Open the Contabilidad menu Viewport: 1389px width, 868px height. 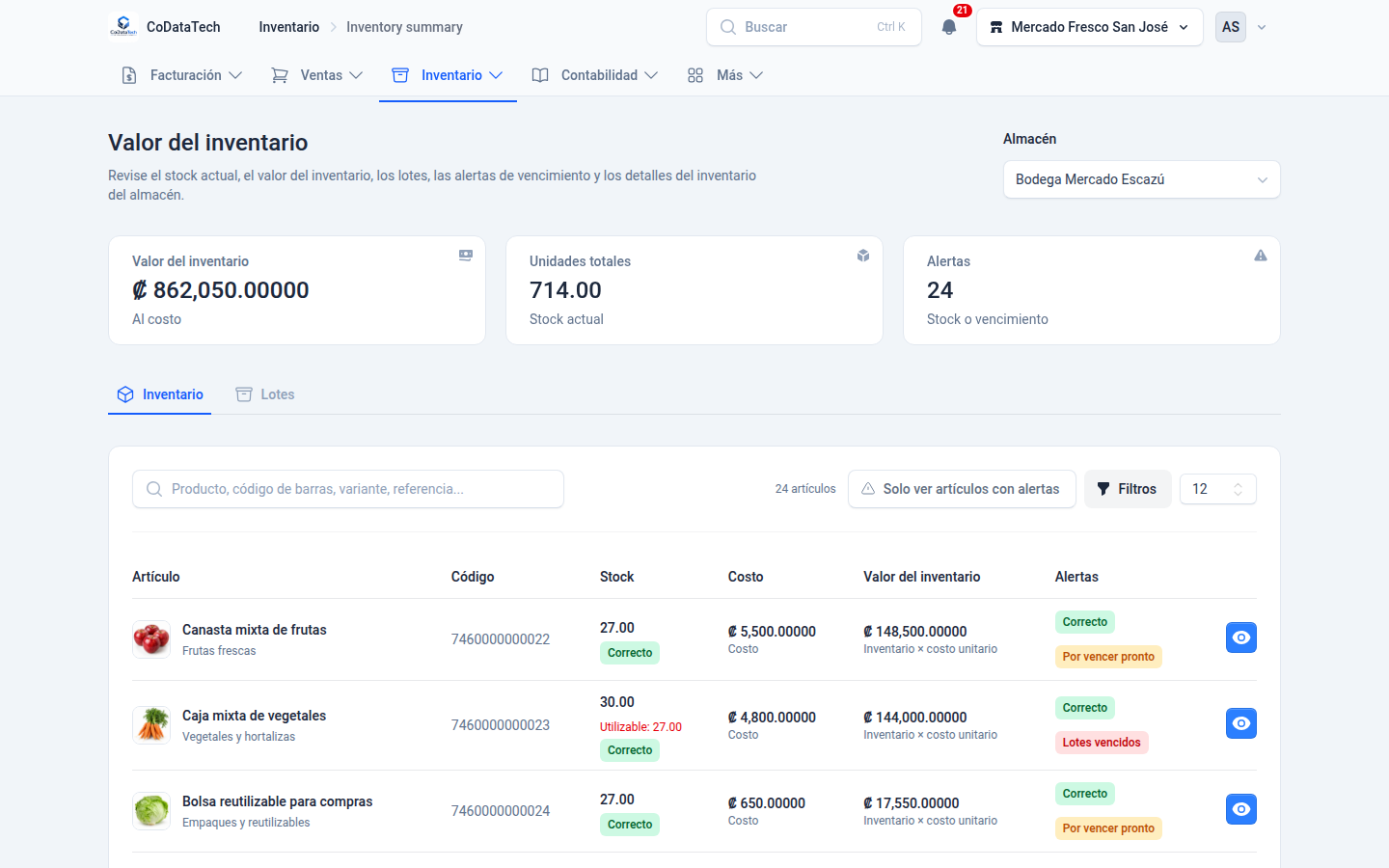(x=594, y=75)
